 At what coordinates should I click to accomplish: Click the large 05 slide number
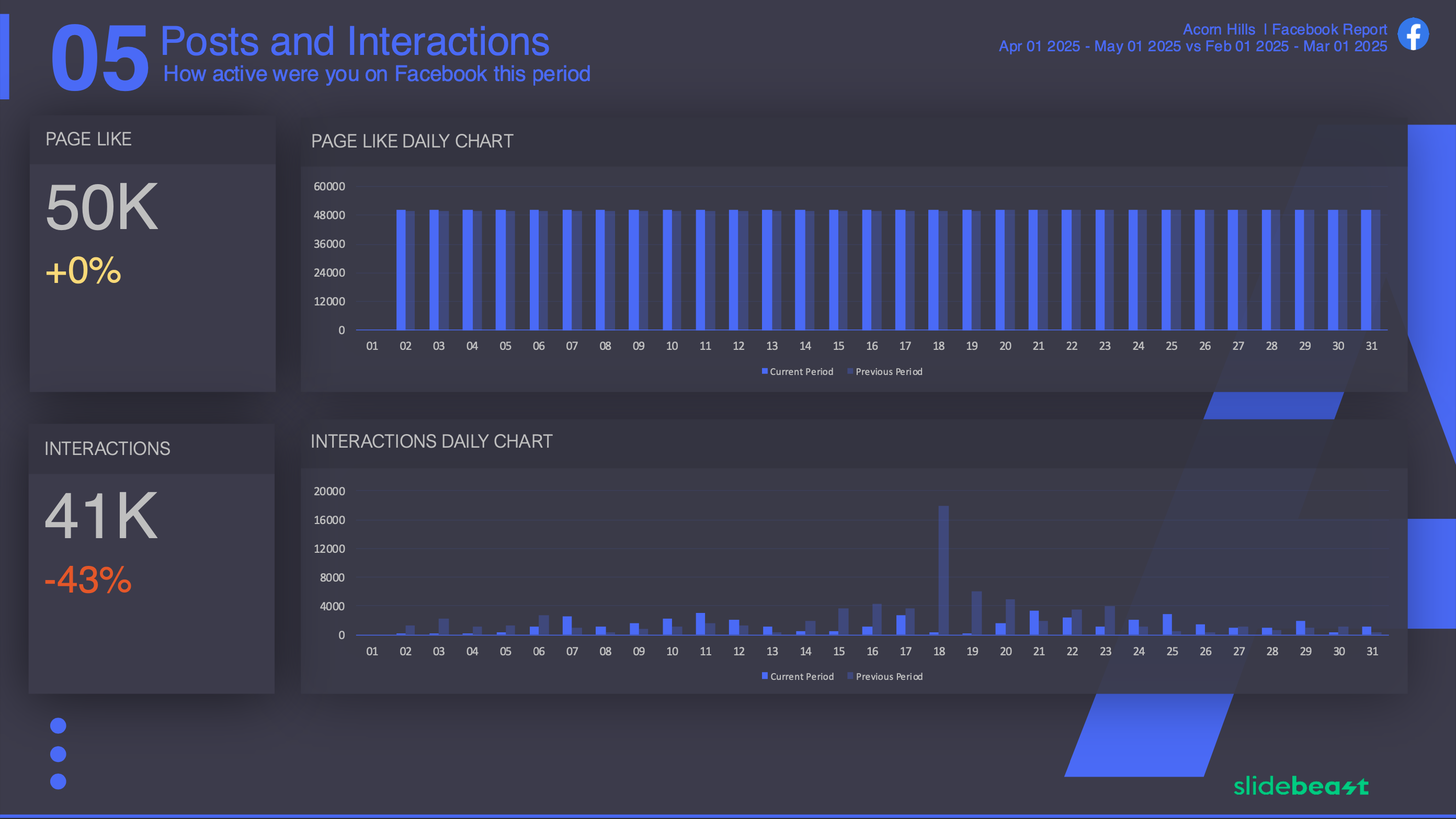coord(99,58)
